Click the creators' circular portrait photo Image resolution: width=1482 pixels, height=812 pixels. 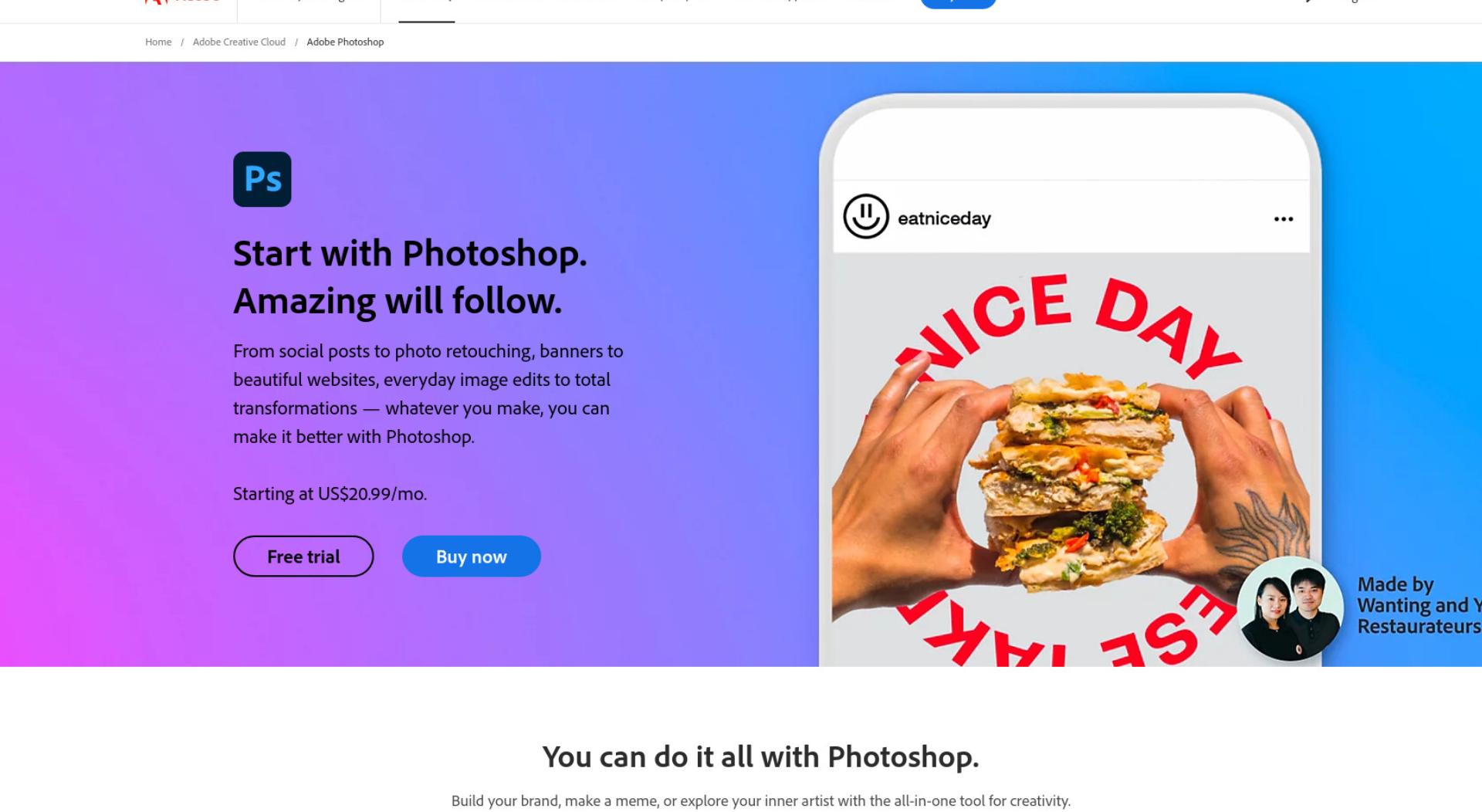1290,608
